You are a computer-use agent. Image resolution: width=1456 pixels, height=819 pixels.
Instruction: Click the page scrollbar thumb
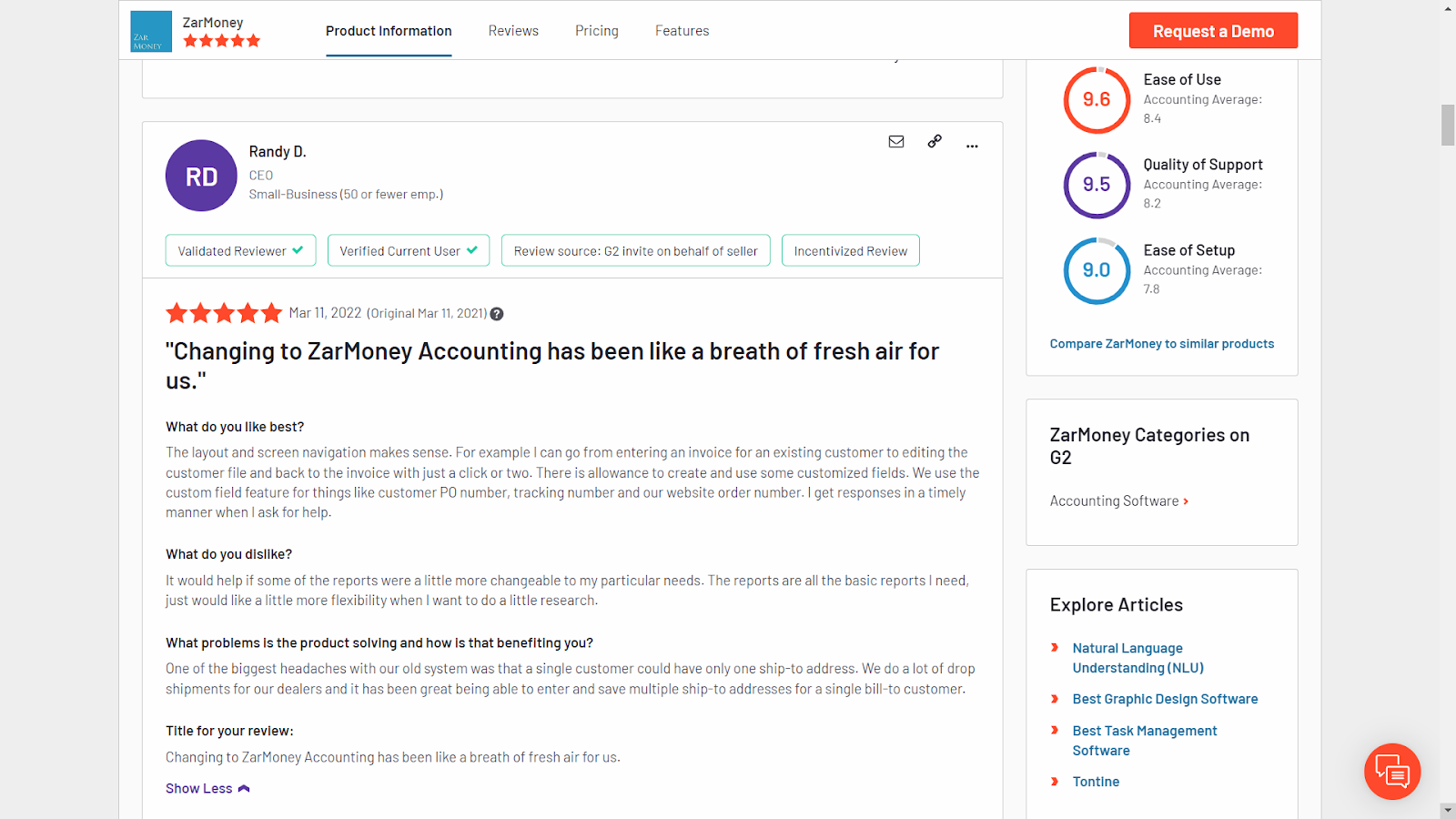tap(1448, 126)
